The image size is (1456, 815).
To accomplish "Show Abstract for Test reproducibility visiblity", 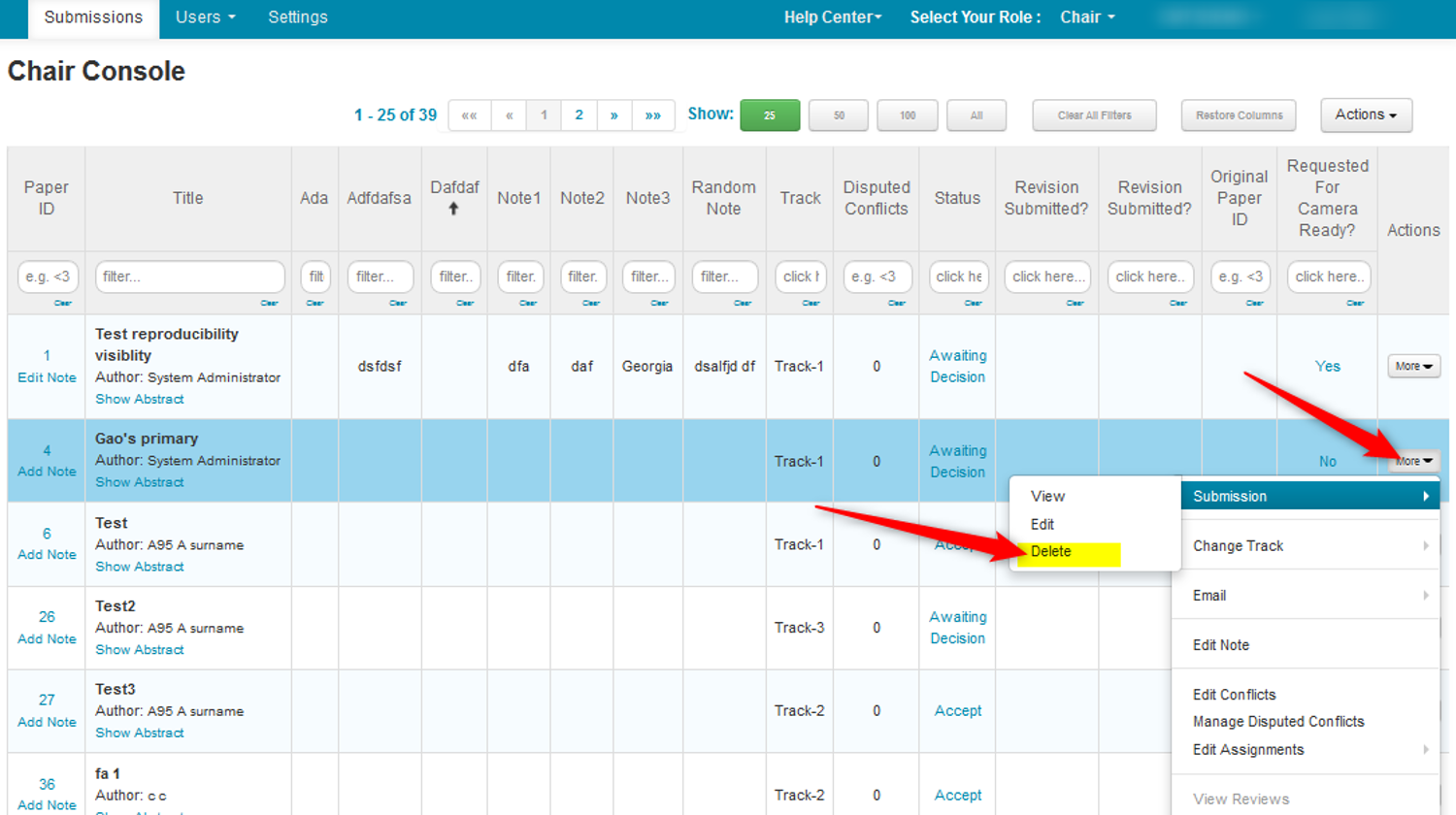I will click(x=140, y=399).
